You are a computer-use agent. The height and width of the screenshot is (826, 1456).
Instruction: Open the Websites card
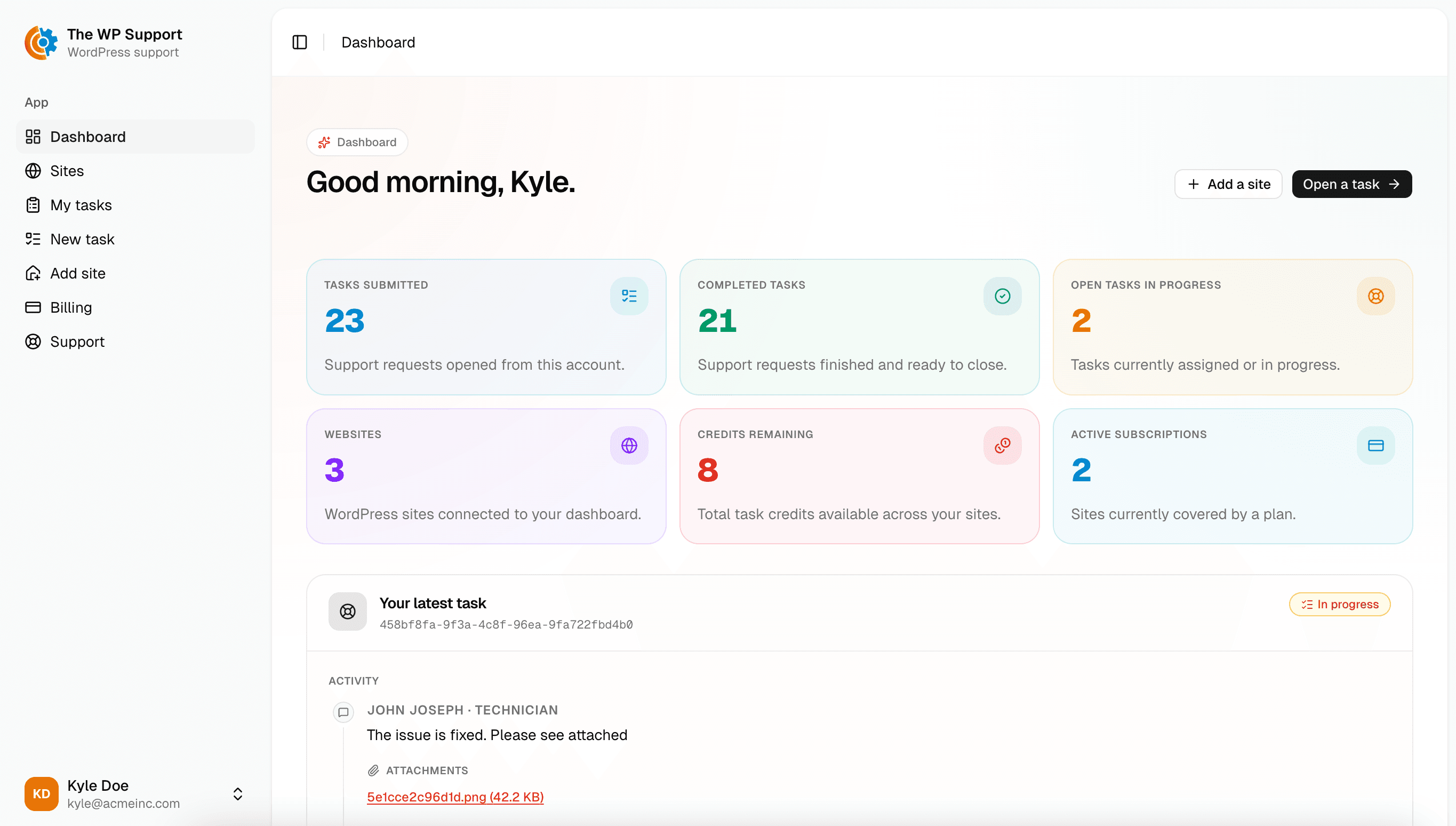pyautogui.click(x=486, y=476)
